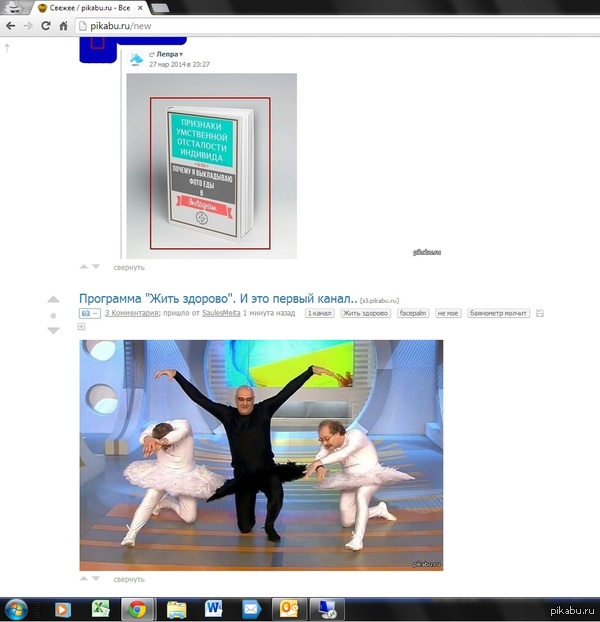This screenshot has height=622, width=600.
Task: Open Windows Explorer folder in the taskbar
Action: pos(176,607)
